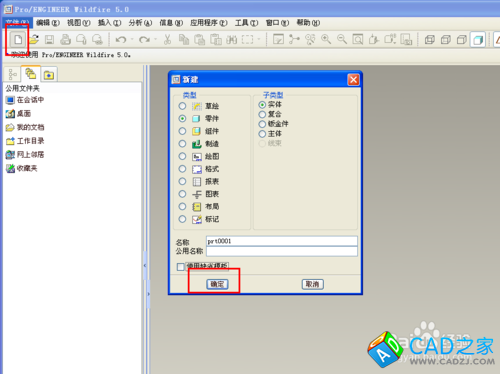Image resolution: width=500 pixels, height=374 pixels.
Task: Open the Folder Browser navigator tab
Action: (31, 73)
